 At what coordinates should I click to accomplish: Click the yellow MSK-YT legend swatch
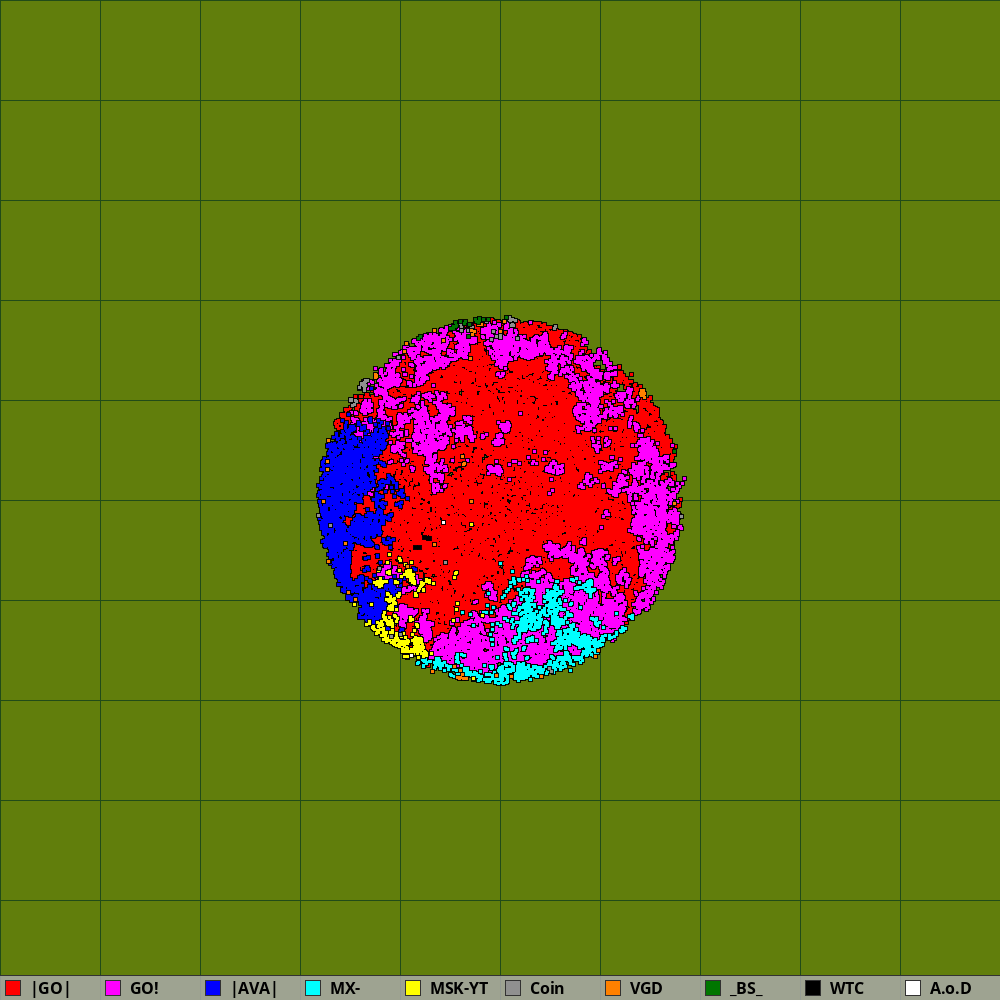click(x=413, y=988)
